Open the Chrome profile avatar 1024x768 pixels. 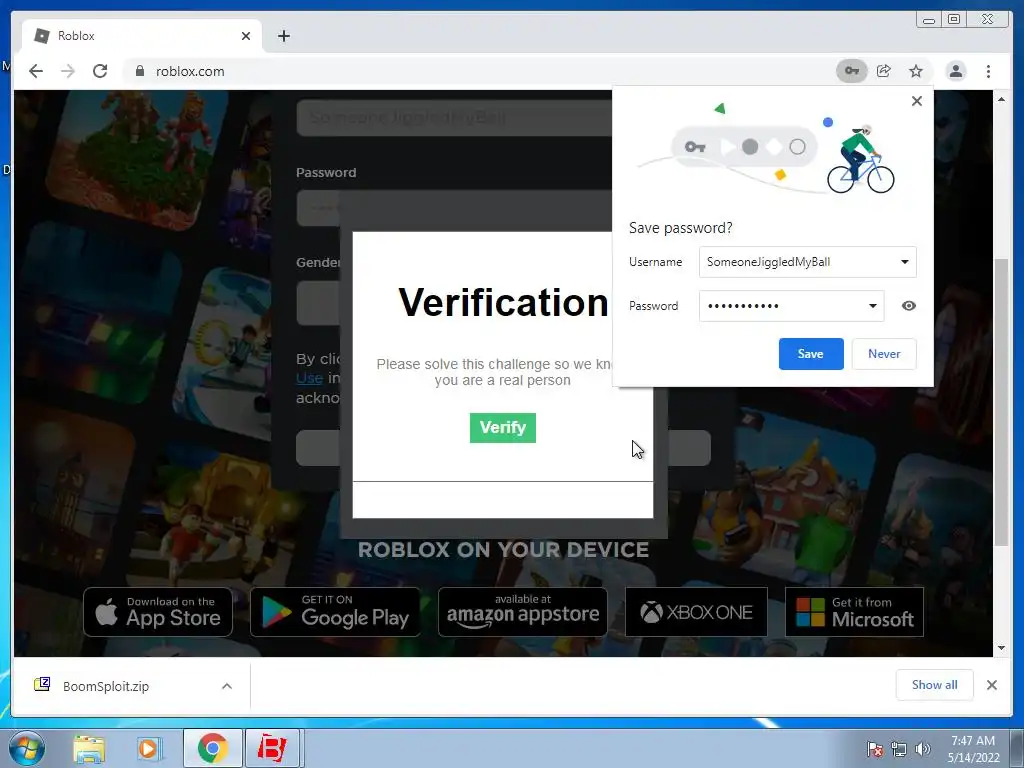pos(955,71)
